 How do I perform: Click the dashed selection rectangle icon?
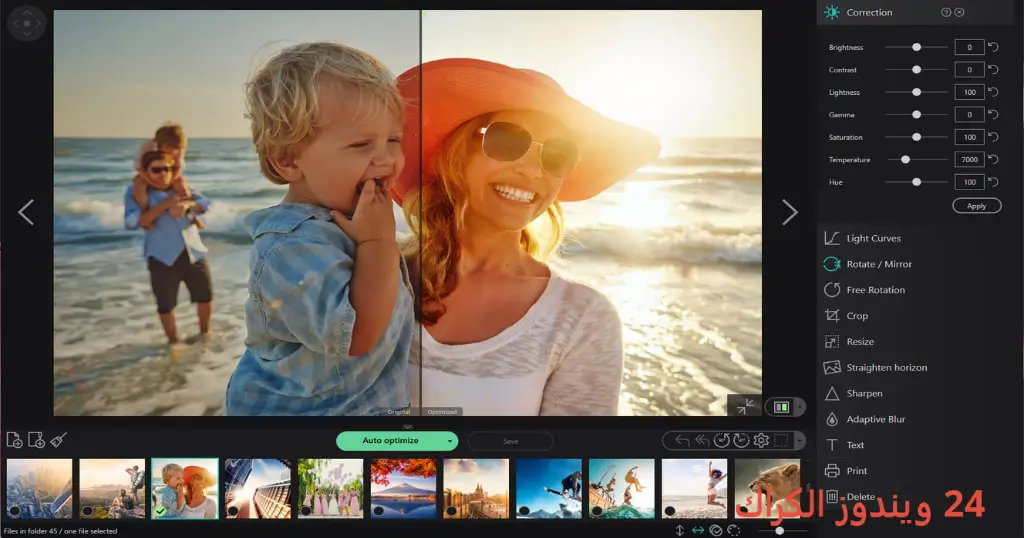781,441
